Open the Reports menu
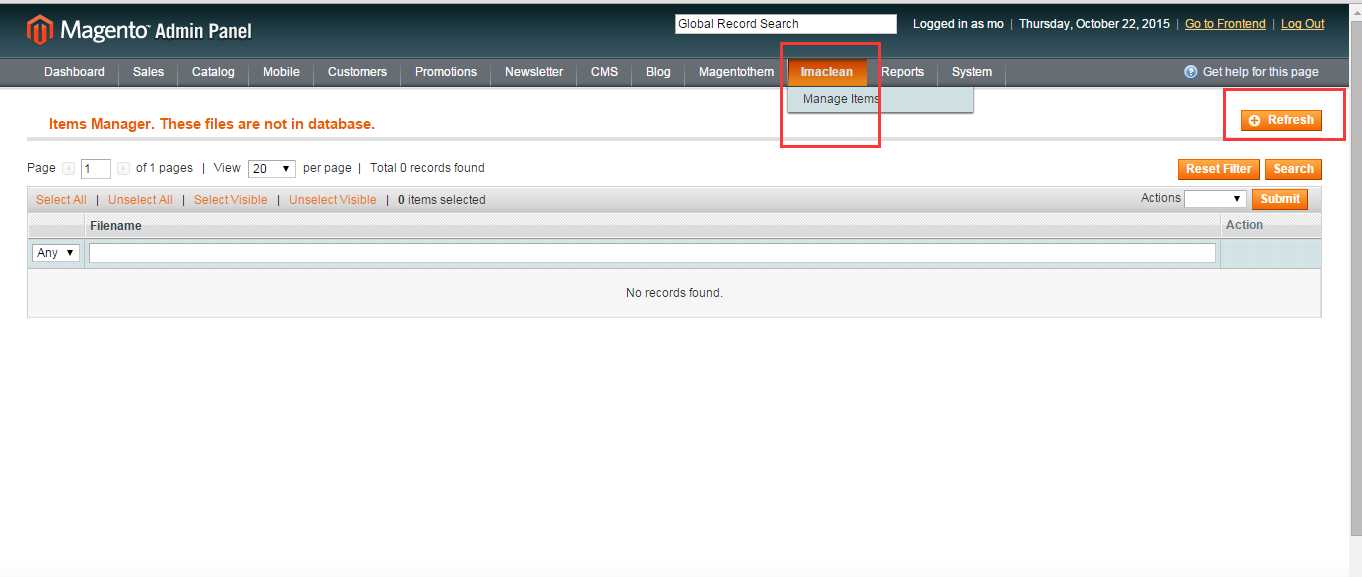 tap(902, 72)
